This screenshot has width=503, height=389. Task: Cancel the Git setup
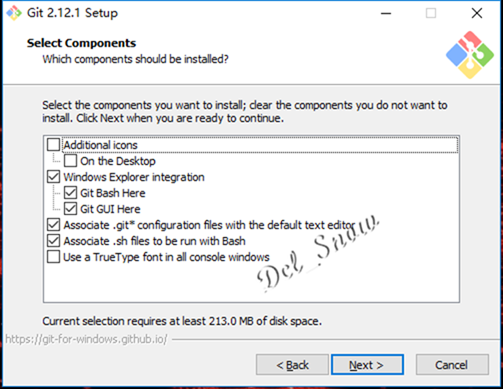point(452,365)
